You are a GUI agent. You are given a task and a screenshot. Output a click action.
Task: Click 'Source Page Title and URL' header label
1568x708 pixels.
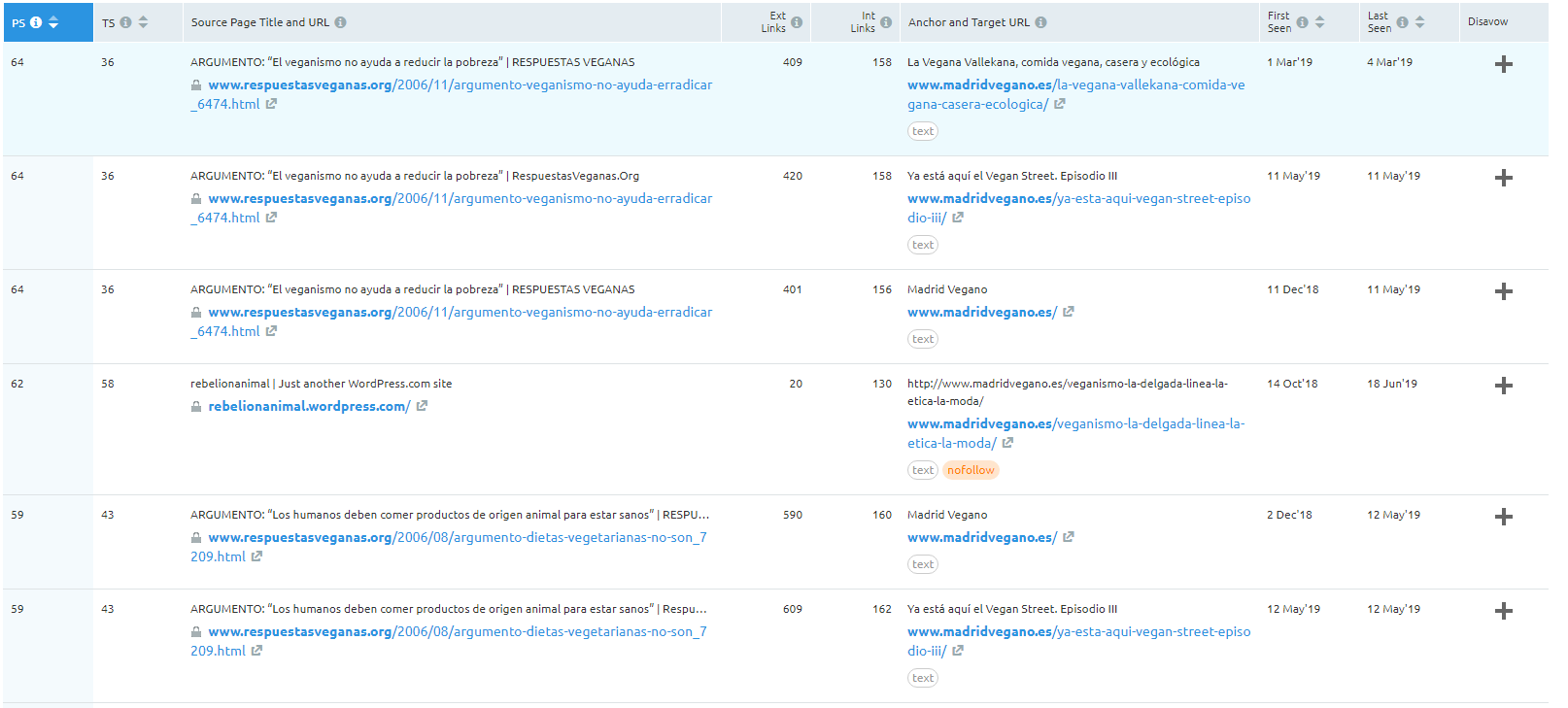click(260, 22)
